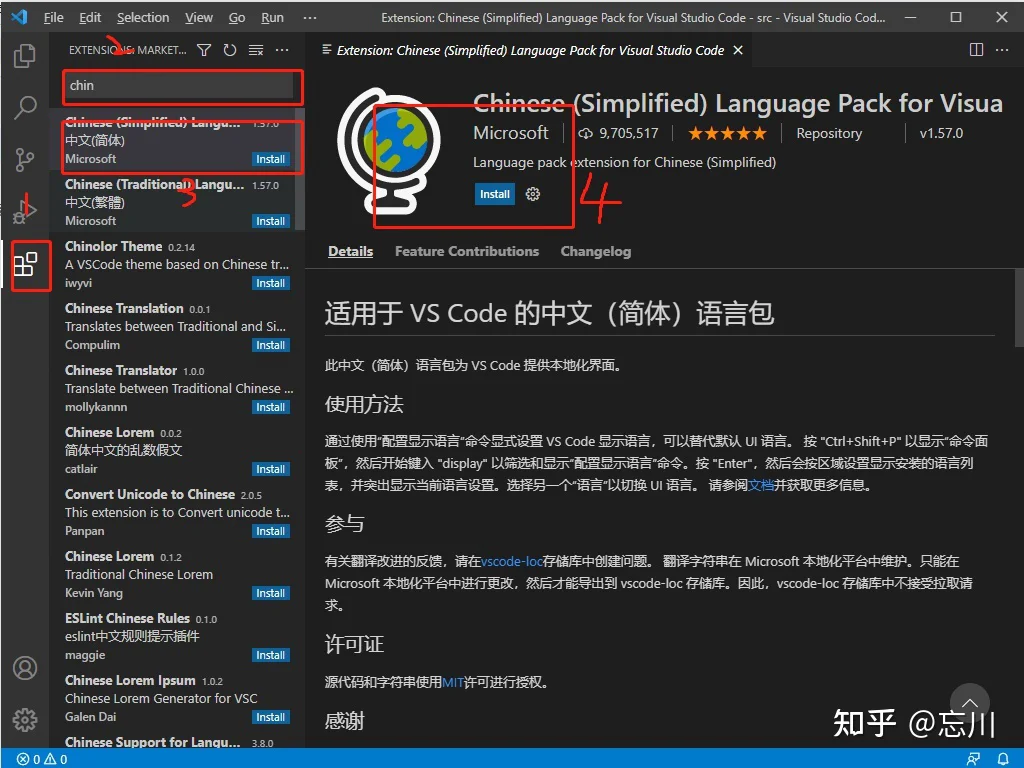Viewport: 1024px width, 768px height.
Task: Click the globe extension icon
Action: 389,152
